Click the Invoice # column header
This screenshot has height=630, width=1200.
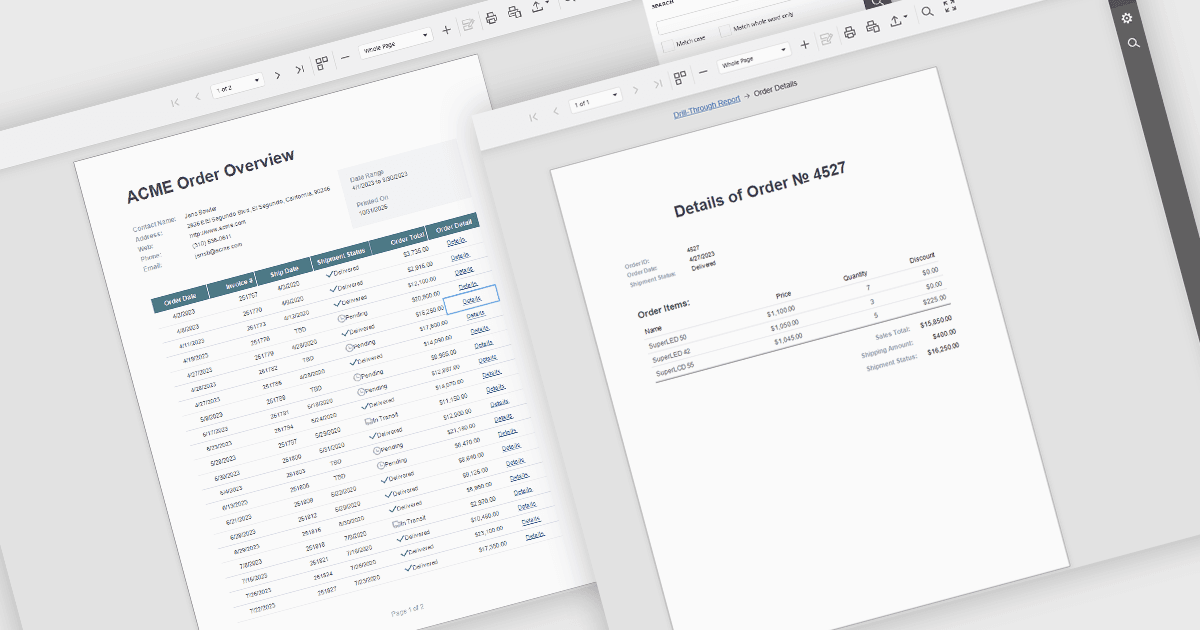pos(233,284)
